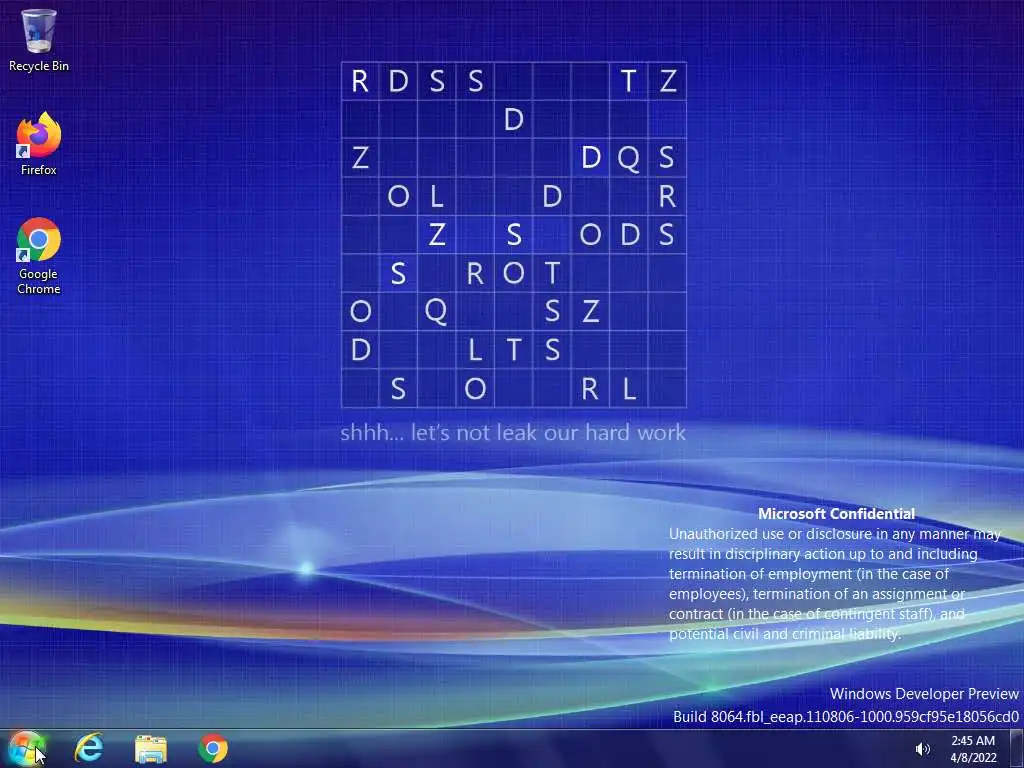The height and width of the screenshot is (768, 1024).
Task: Click the Show Desktop strip beside clock
Action: point(1016,748)
